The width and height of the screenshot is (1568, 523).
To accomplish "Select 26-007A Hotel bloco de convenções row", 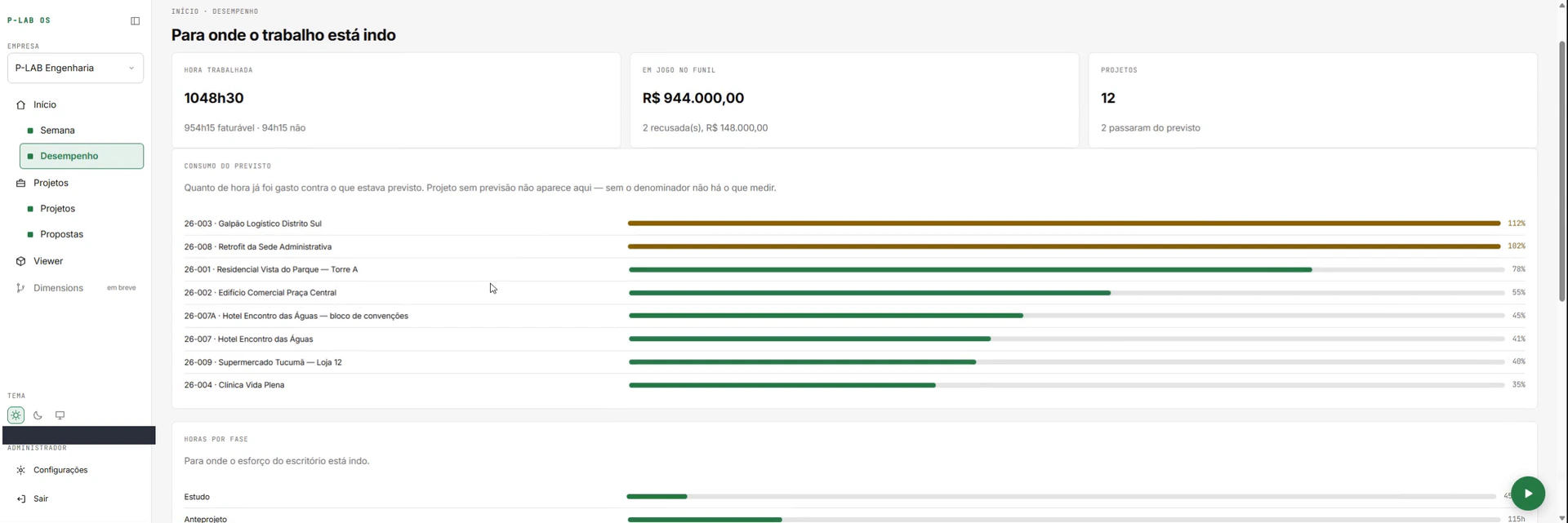I will tap(854, 316).
